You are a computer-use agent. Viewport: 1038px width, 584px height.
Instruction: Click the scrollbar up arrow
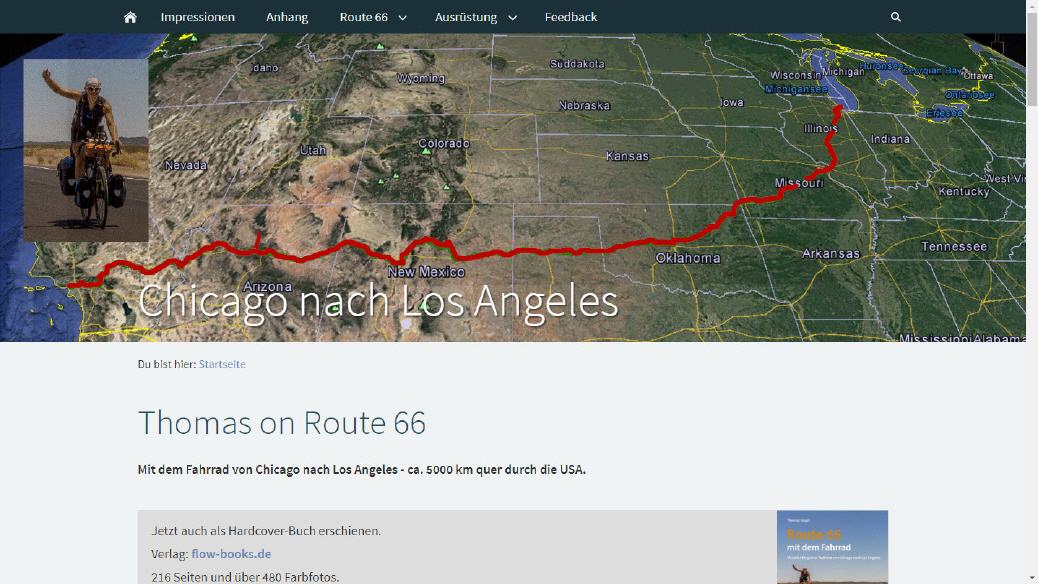click(x=1031, y=5)
